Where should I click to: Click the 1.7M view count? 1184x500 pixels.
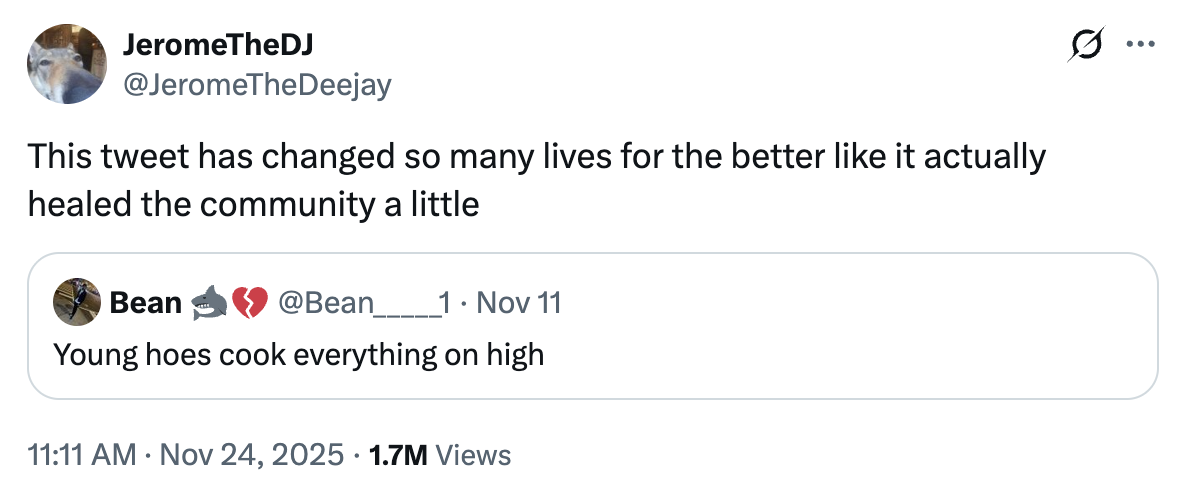pyautogui.click(x=398, y=455)
